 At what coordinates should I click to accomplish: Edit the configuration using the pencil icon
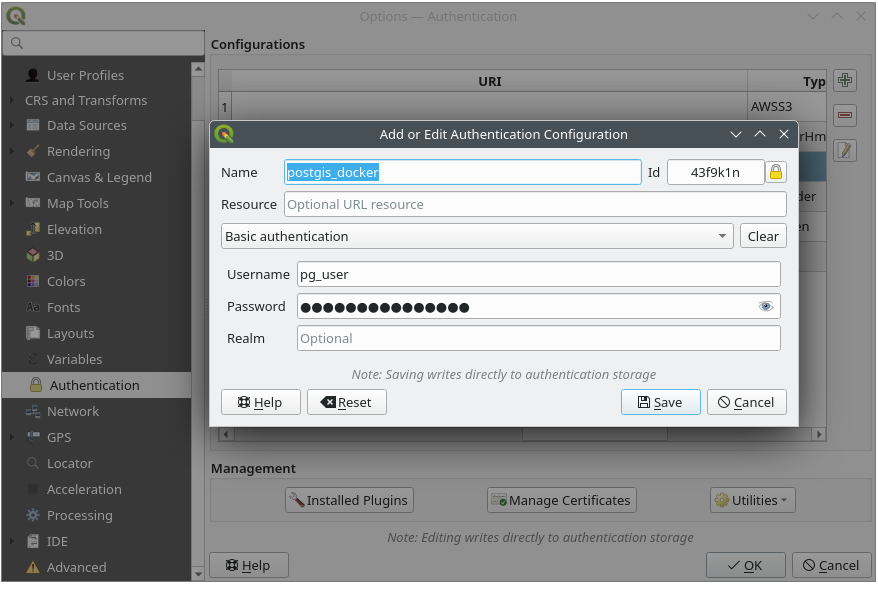click(x=845, y=150)
